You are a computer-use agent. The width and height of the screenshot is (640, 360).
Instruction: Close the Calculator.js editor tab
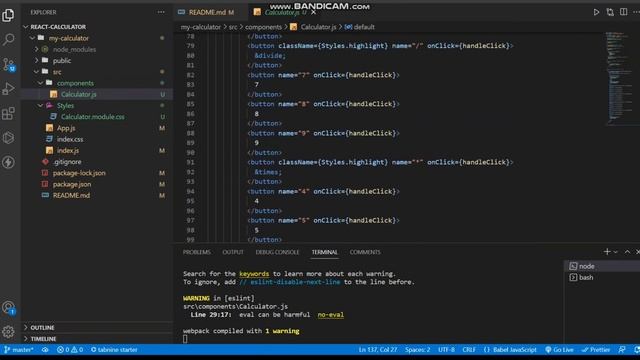[313, 12]
